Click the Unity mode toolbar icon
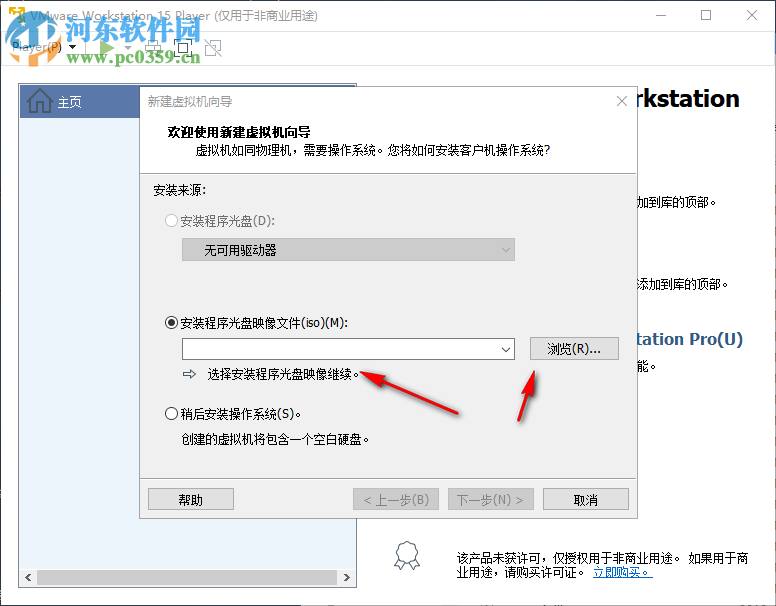Viewport: 776px width, 606px height. coord(213,48)
